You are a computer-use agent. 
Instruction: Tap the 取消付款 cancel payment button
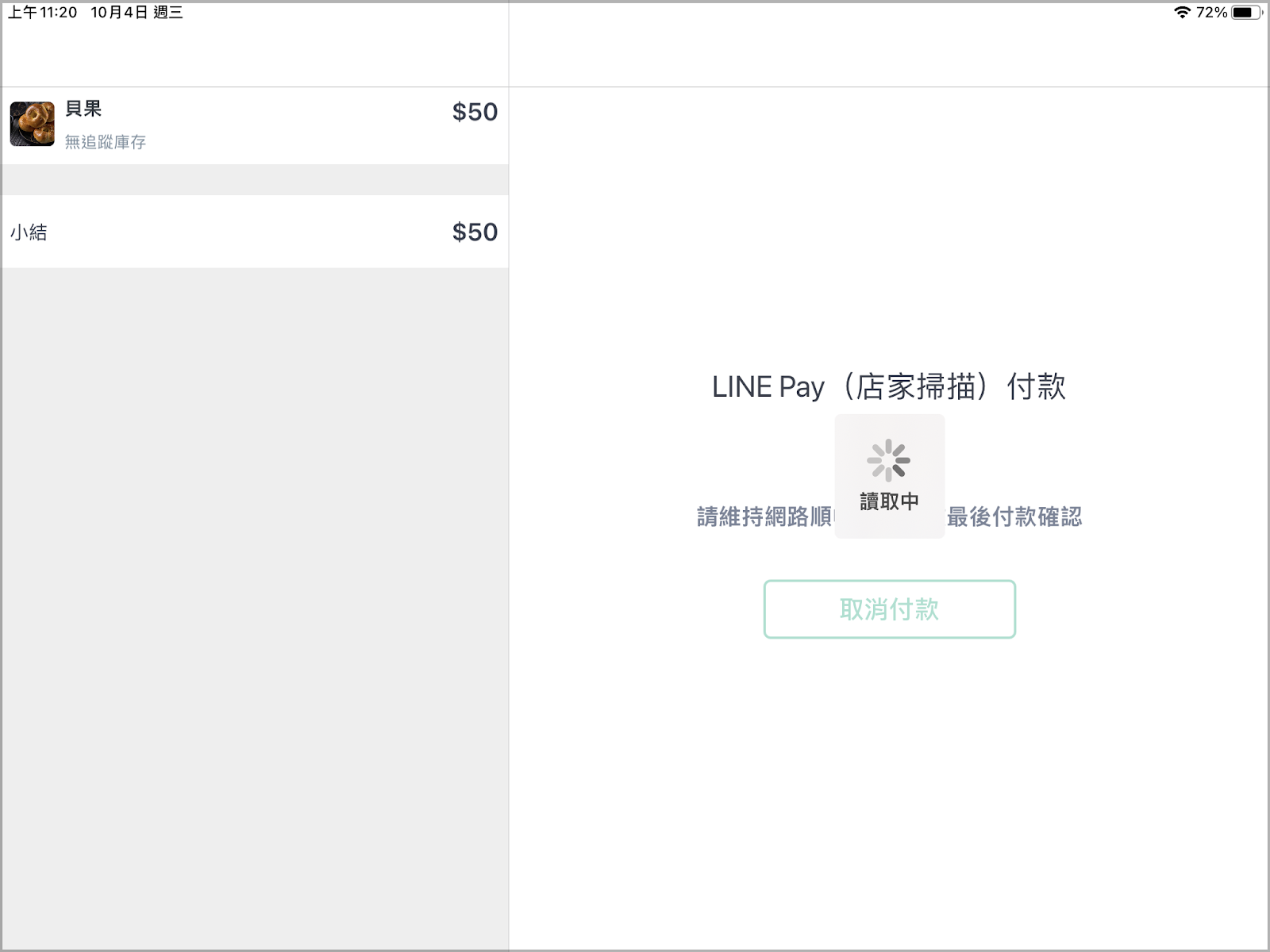[889, 609]
